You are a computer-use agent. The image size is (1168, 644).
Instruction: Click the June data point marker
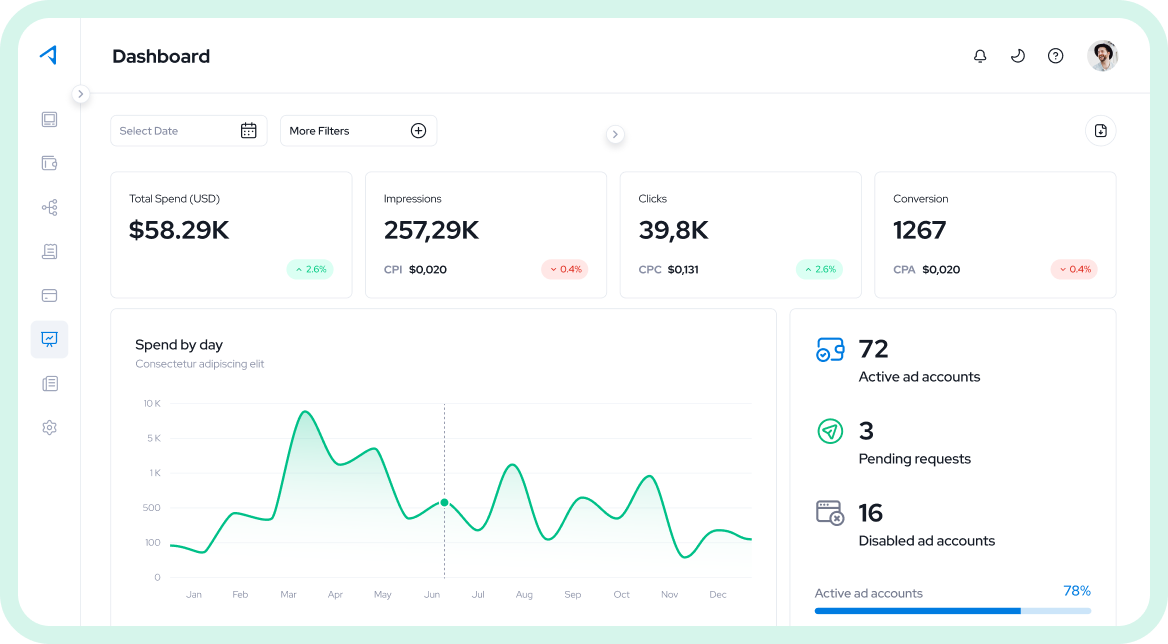(445, 503)
